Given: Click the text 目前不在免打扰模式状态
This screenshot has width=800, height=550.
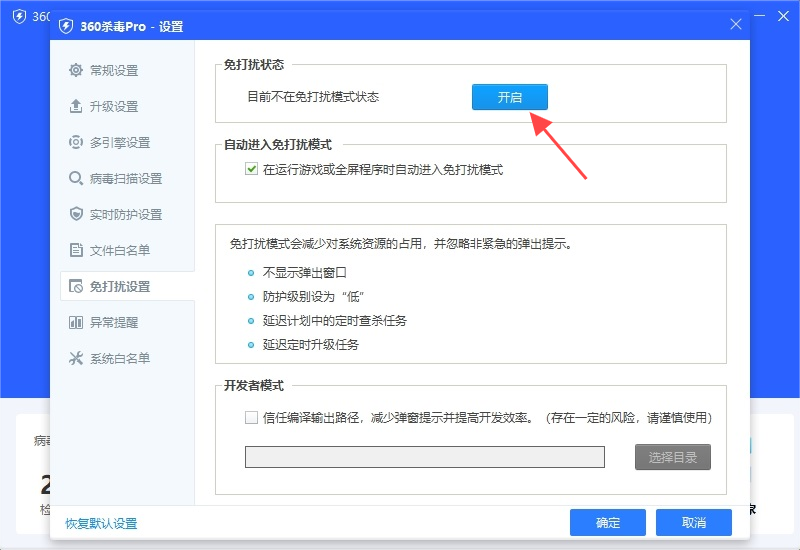Looking at the screenshot, I should coord(313,97).
